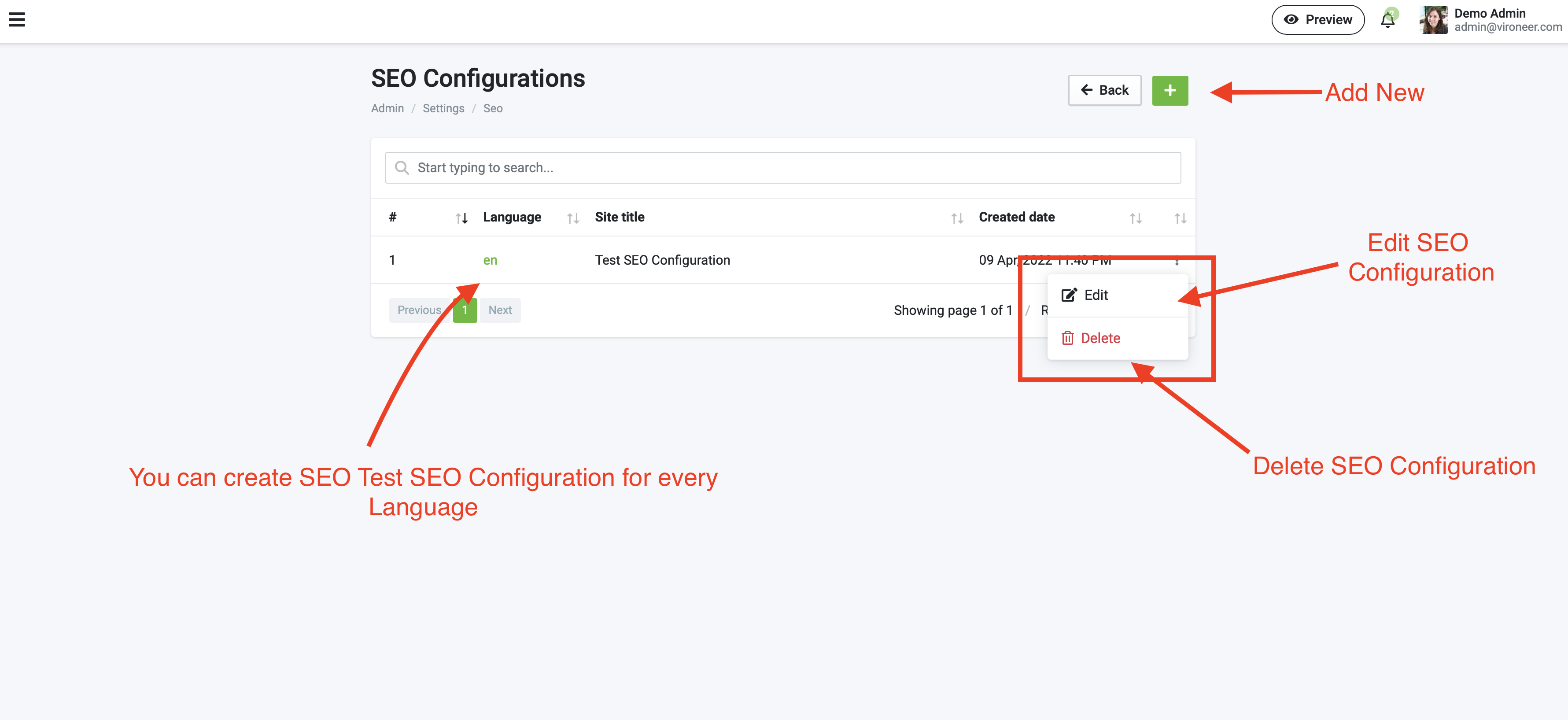Choose Edit from the row menu
Viewport: 1568px width, 720px height.
pyautogui.click(x=1095, y=295)
